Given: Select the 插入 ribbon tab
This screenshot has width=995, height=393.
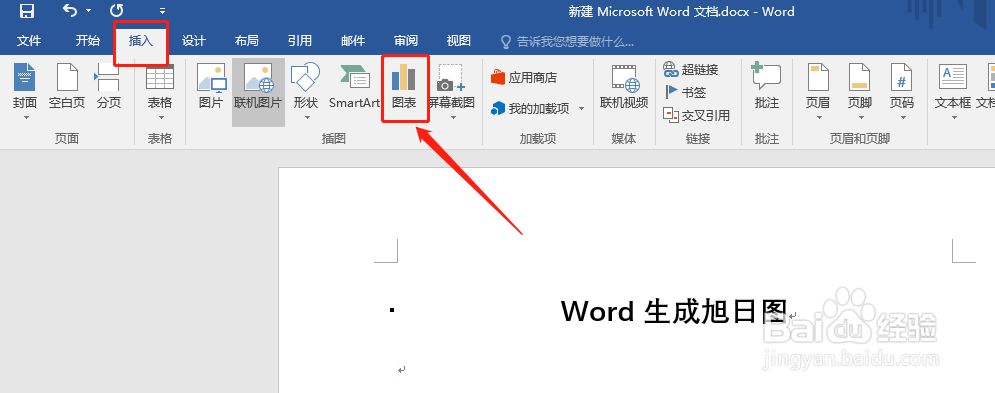Looking at the screenshot, I should [x=141, y=41].
